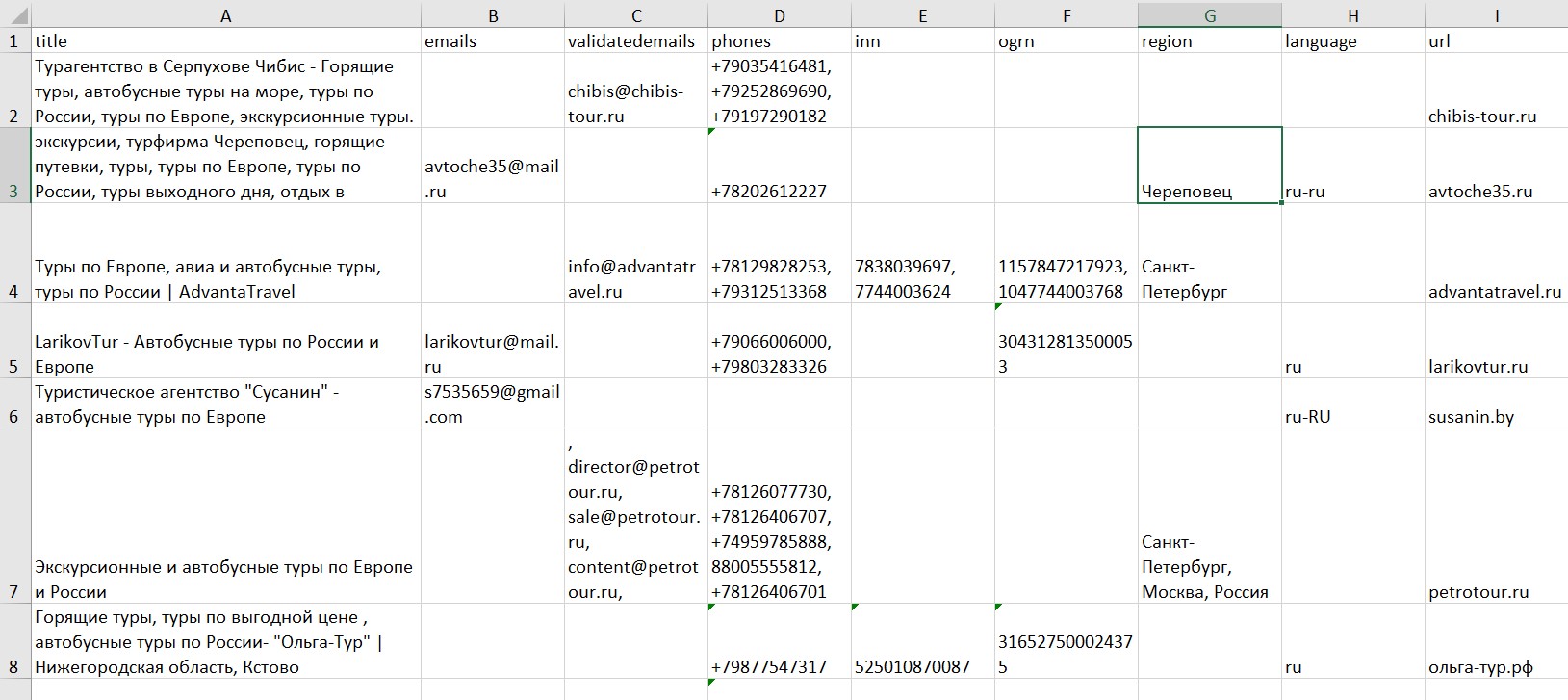Click the 'emails' header cell
This screenshot has height=700, width=1568.
click(x=493, y=40)
